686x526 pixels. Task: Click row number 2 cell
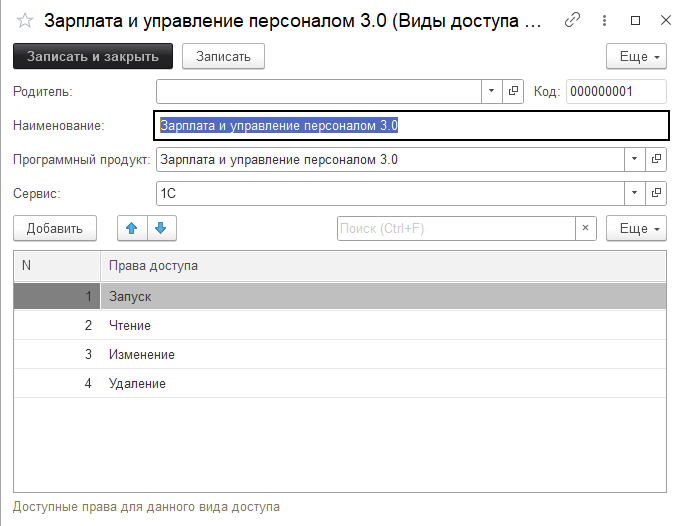[x=57, y=325]
